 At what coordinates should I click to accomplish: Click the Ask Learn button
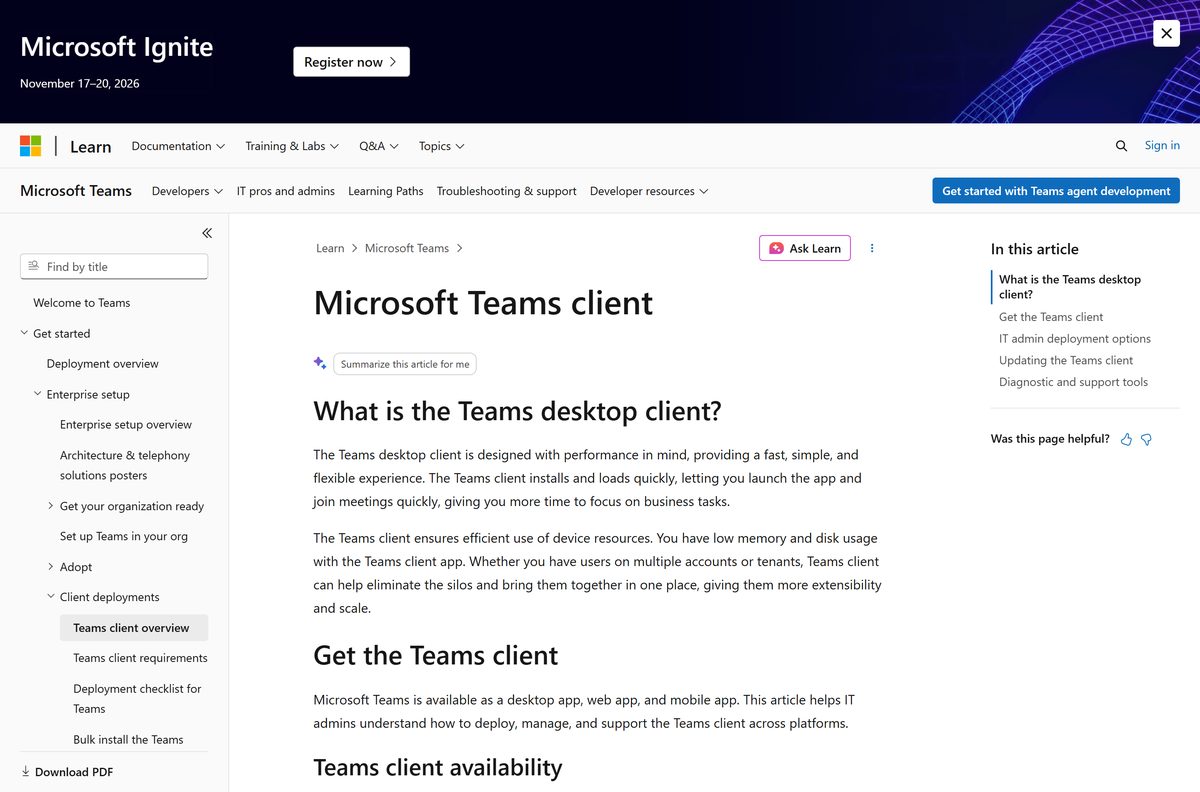(805, 248)
